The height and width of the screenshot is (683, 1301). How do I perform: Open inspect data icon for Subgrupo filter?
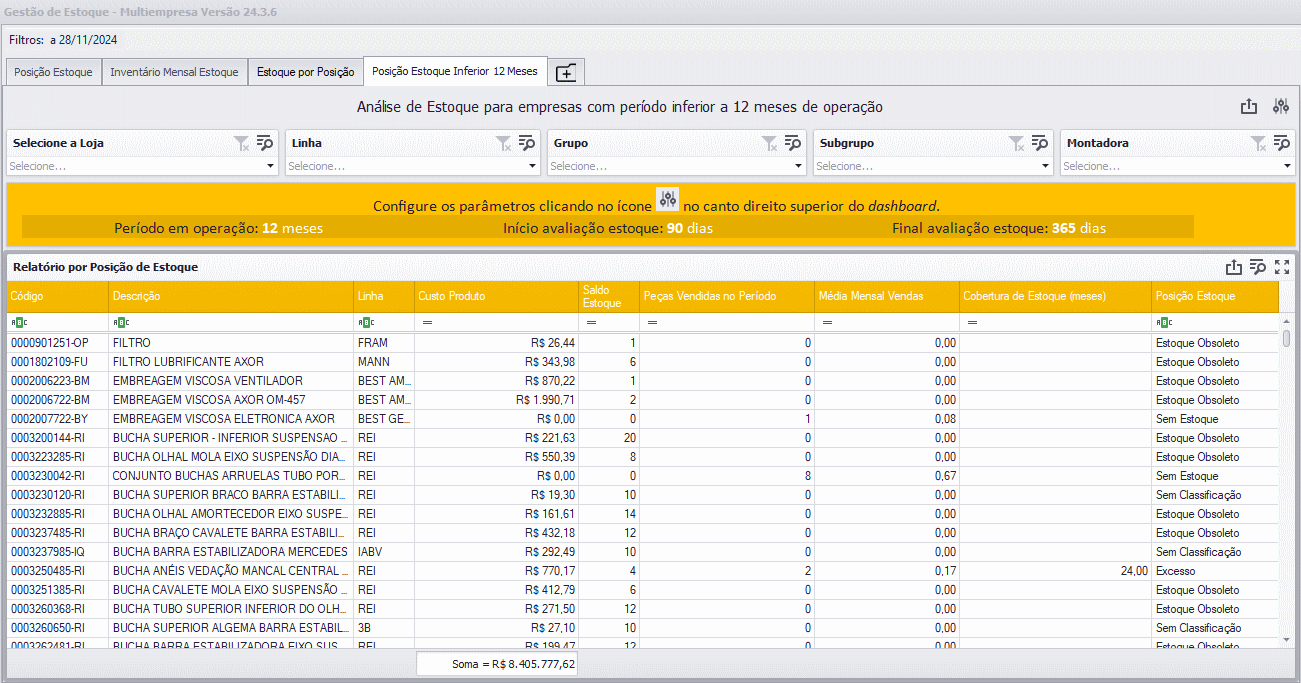point(1040,143)
